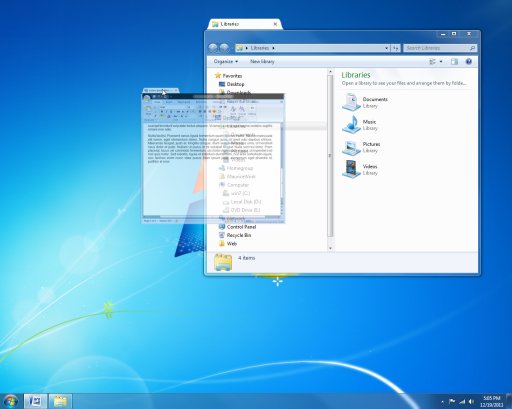Expand the arrow after Libraries in breadcrumb
The height and width of the screenshot is (409, 512).
[x=273, y=48]
